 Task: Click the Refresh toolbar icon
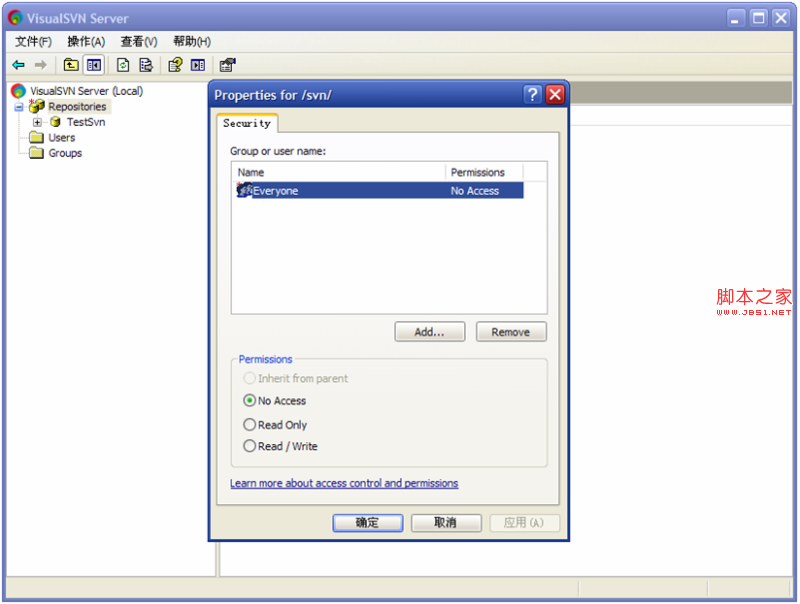(123, 65)
